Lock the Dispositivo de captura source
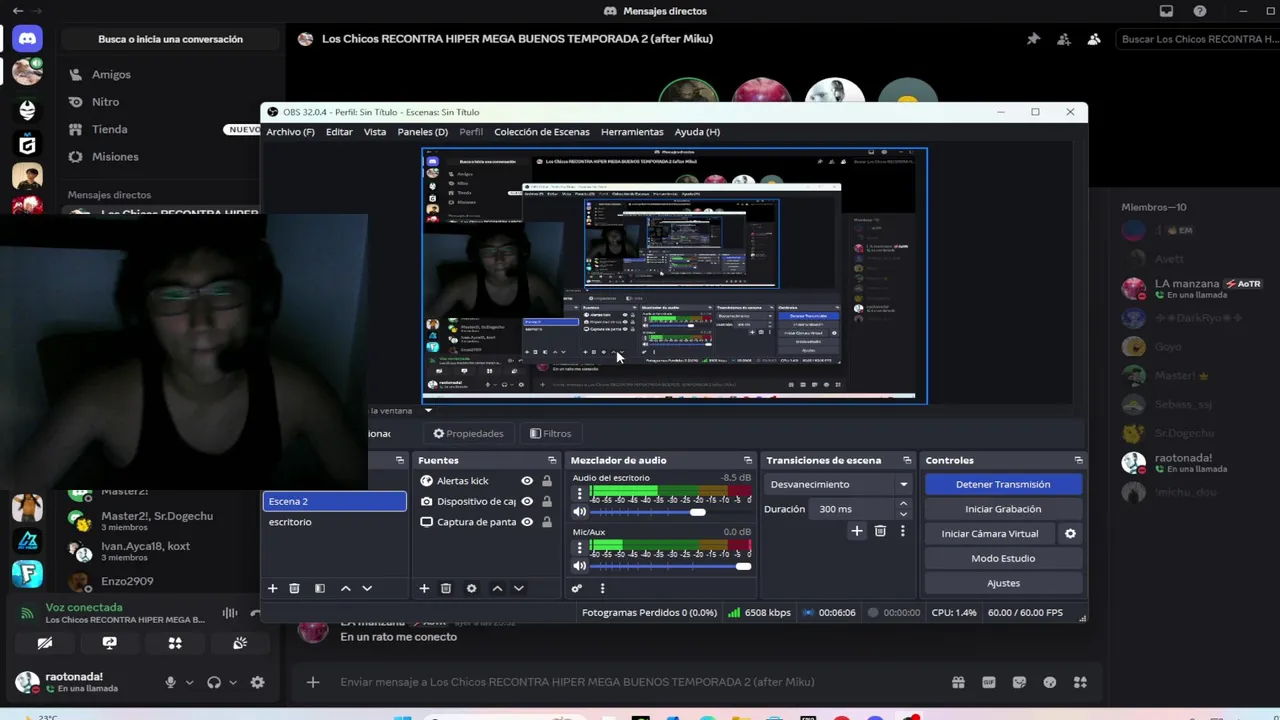Image resolution: width=1280 pixels, height=720 pixels. point(546,501)
